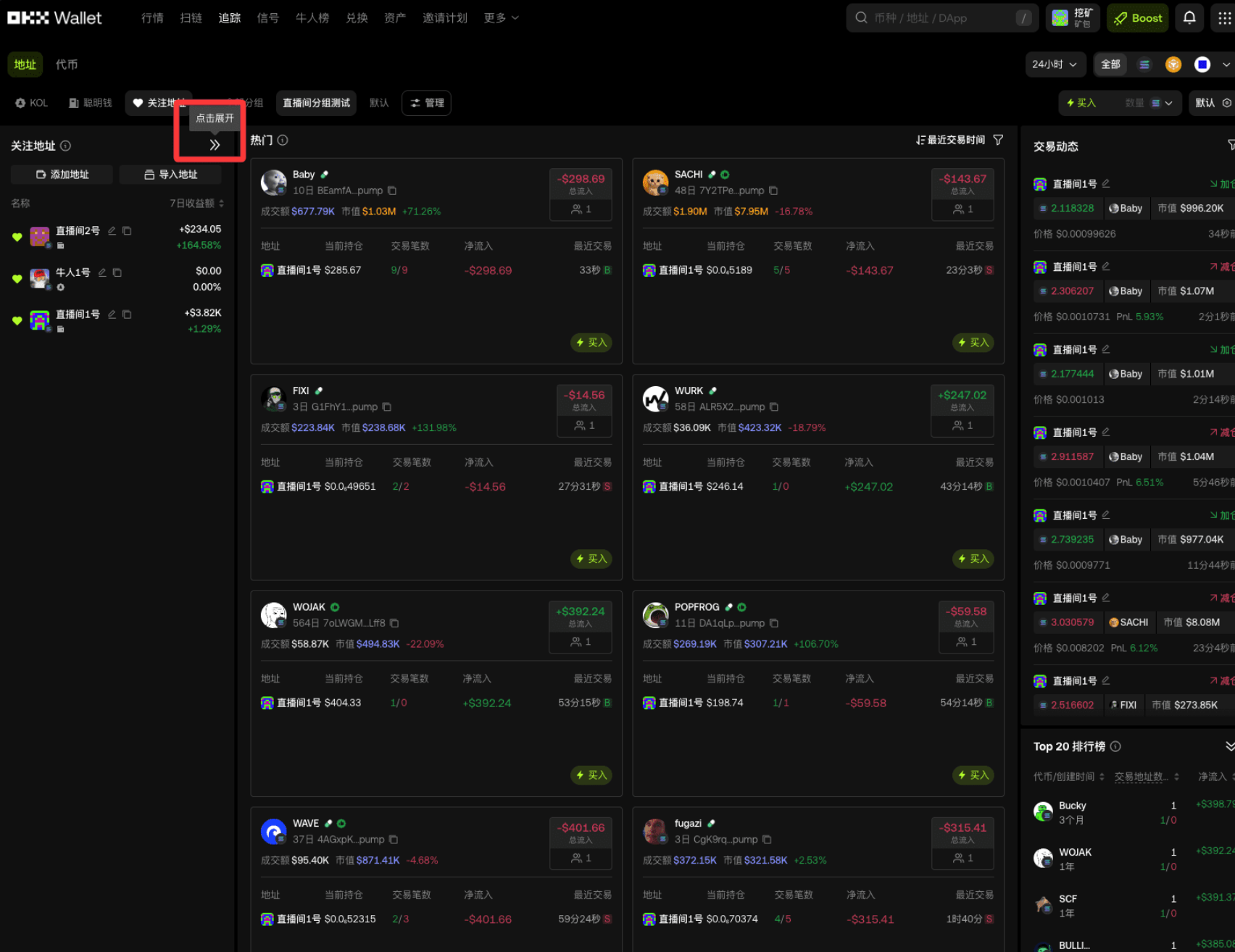
Task: Unfollow 牛人1号 with its heart icon
Action: 17,279
